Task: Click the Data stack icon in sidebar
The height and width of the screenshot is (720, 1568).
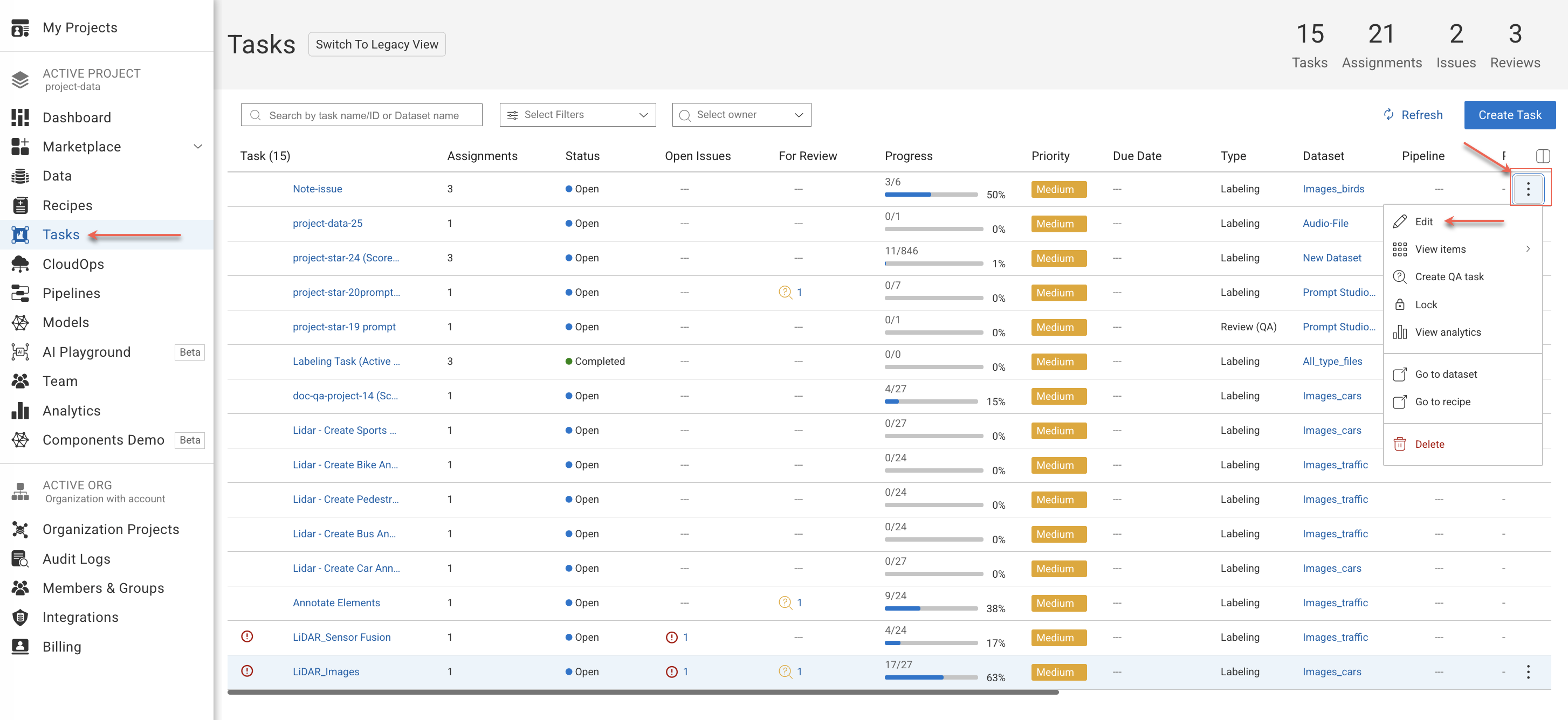Action: point(20,176)
